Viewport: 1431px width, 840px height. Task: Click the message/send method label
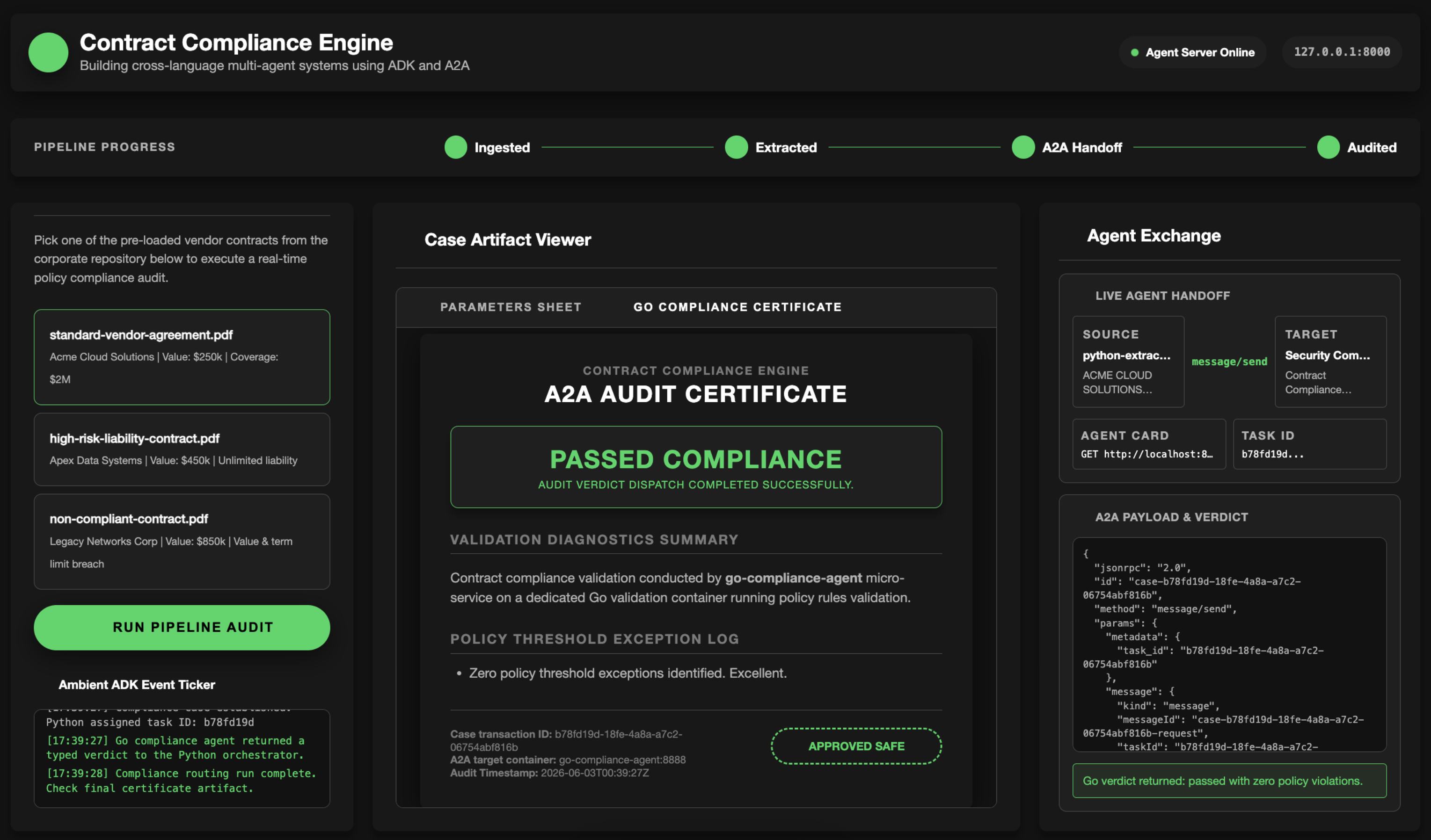(1229, 362)
